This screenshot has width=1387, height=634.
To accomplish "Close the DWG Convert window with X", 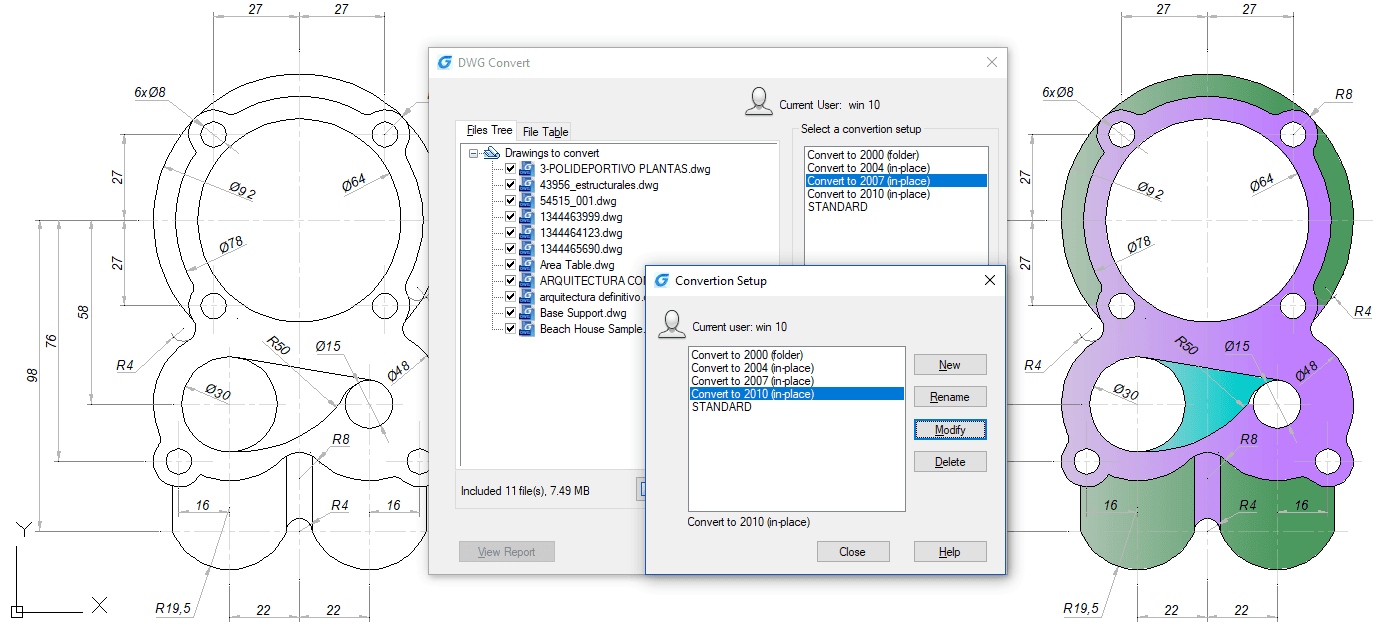I will click(x=992, y=62).
